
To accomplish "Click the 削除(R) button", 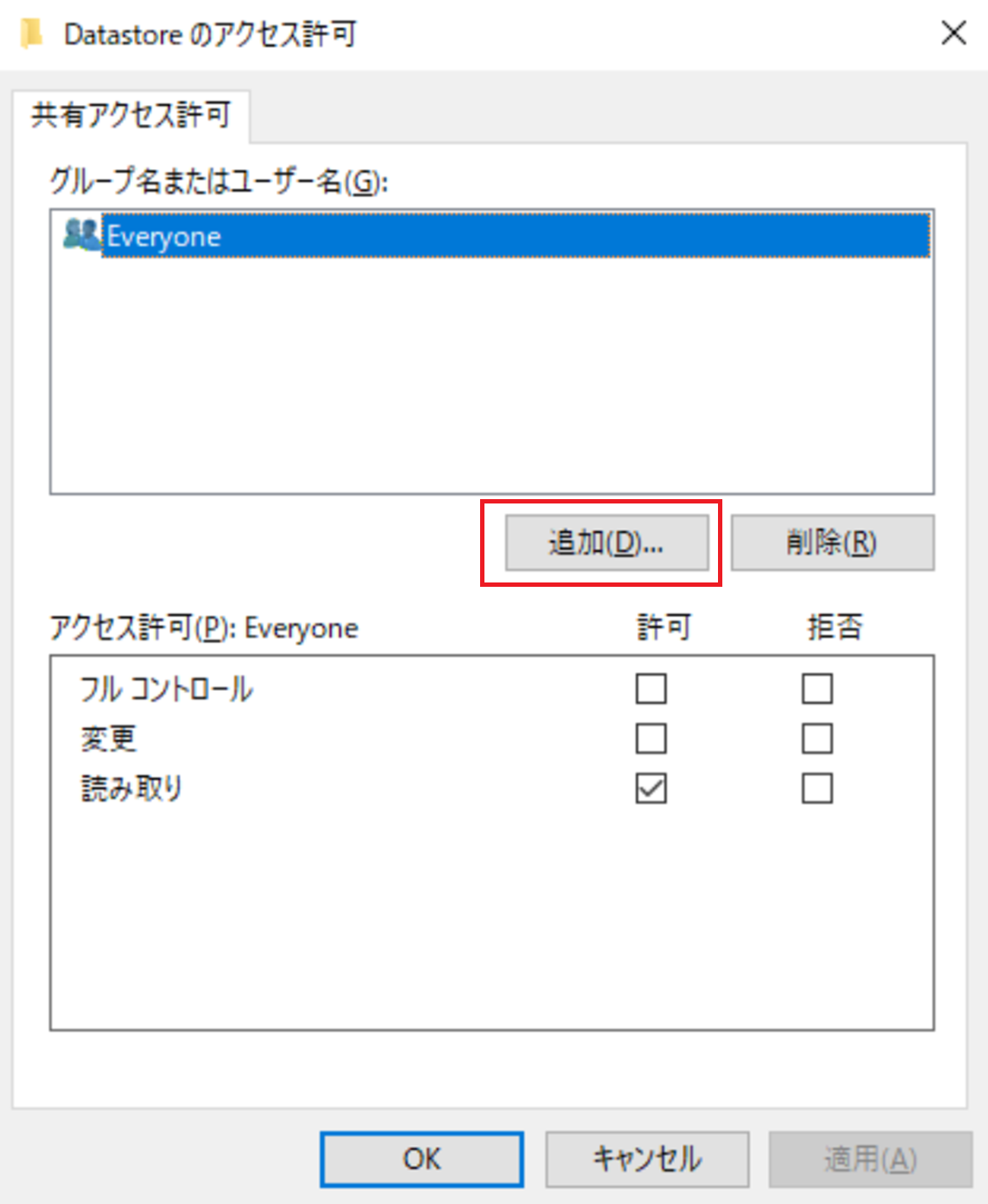I will point(833,543).
